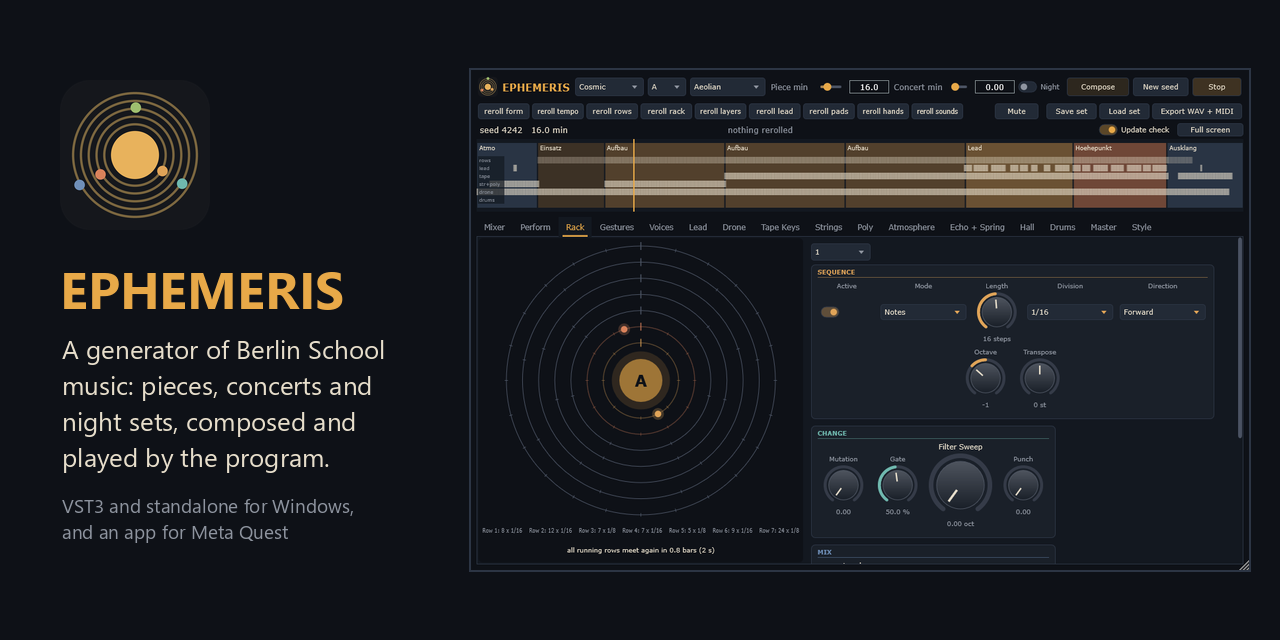Click the reroll form button
Screen dimensions: 1280x640
504,111
